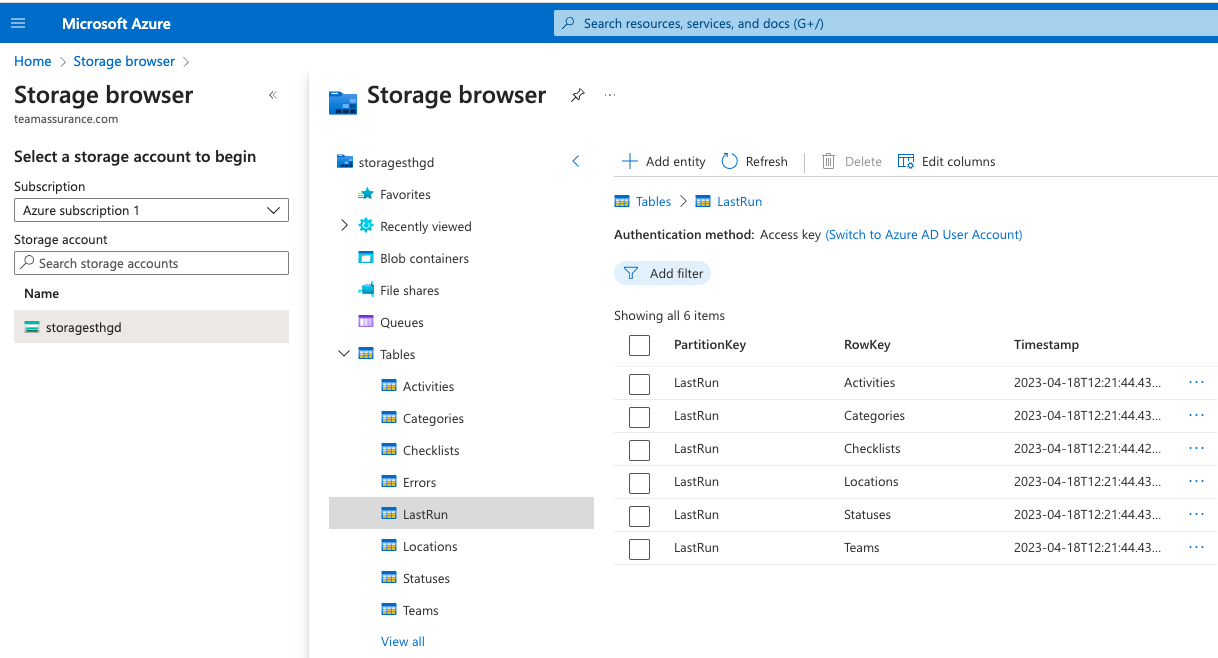
Task: Open the Edit columns tool
Action: tap(946, 161)
